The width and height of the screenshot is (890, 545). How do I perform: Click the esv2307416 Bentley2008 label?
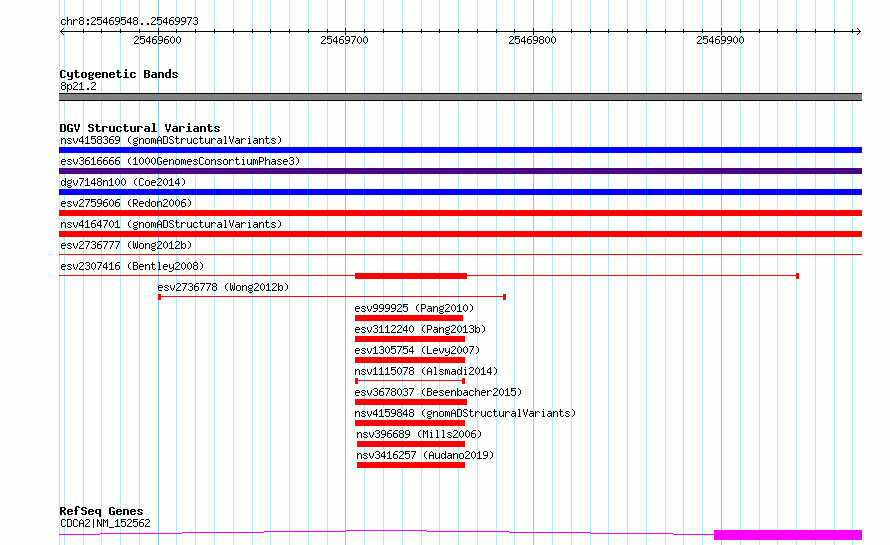(x=132, y=266)
